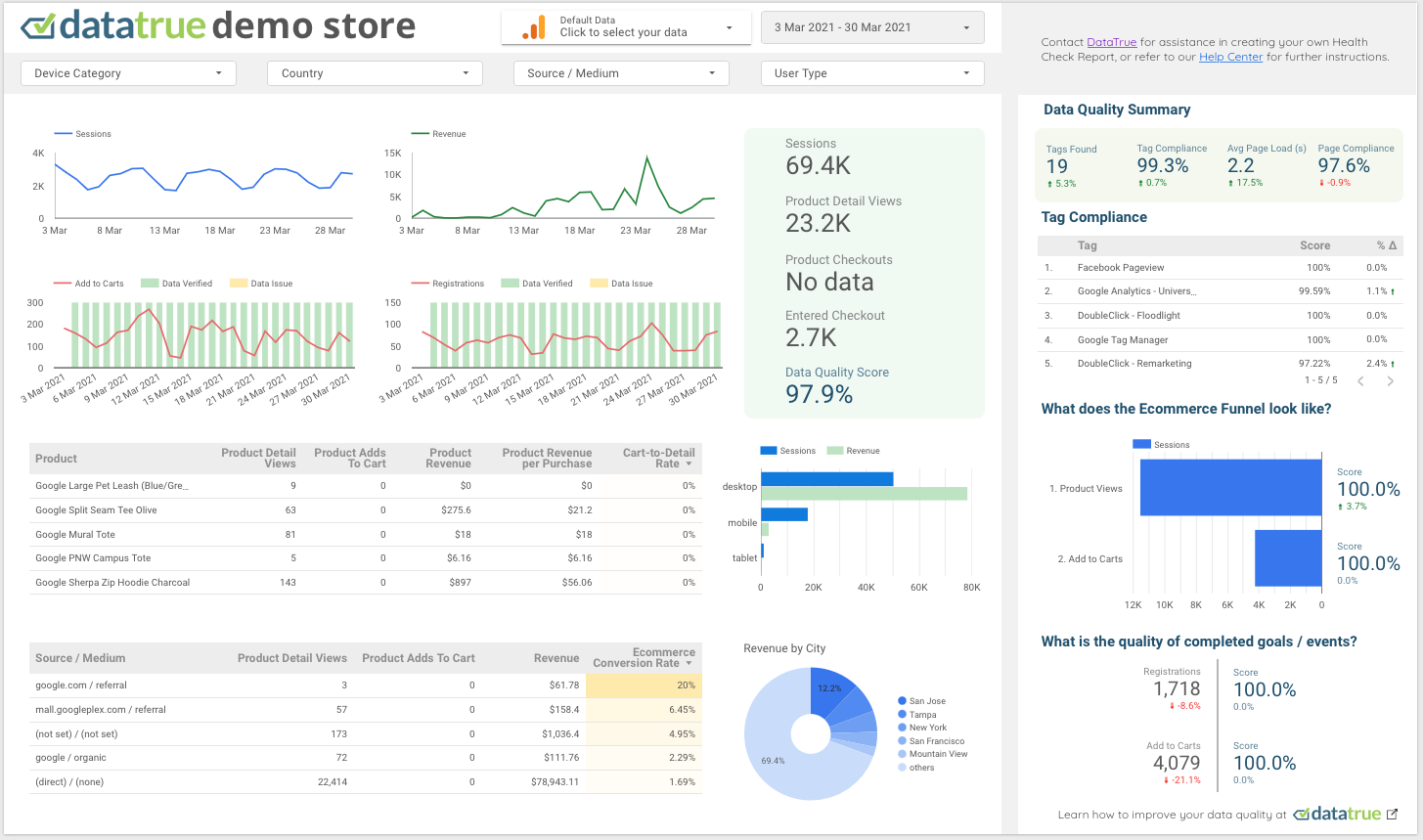Click the Data Quality Score 97.9% value

click(x=820, y=395)
